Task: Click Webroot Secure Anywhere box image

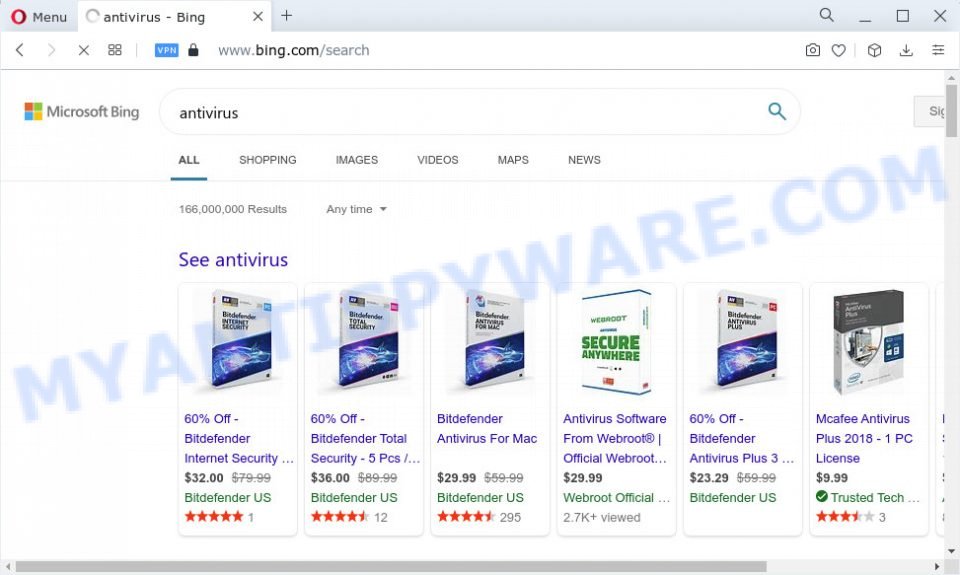Action: point(617,342)
